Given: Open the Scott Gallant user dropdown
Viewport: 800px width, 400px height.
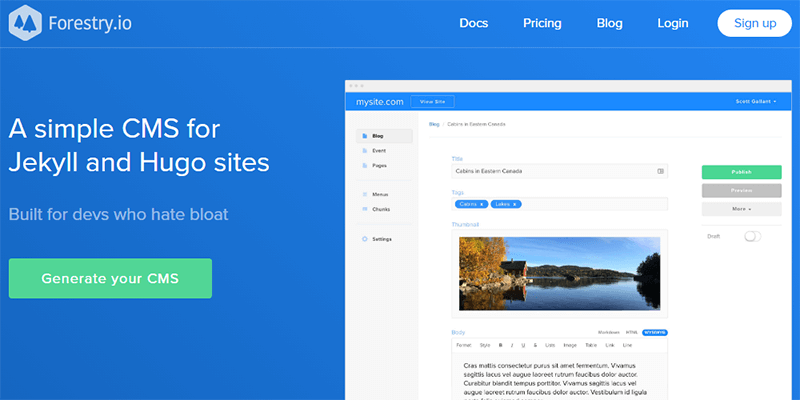Looking at the screenshot, I should coord(756,102).
